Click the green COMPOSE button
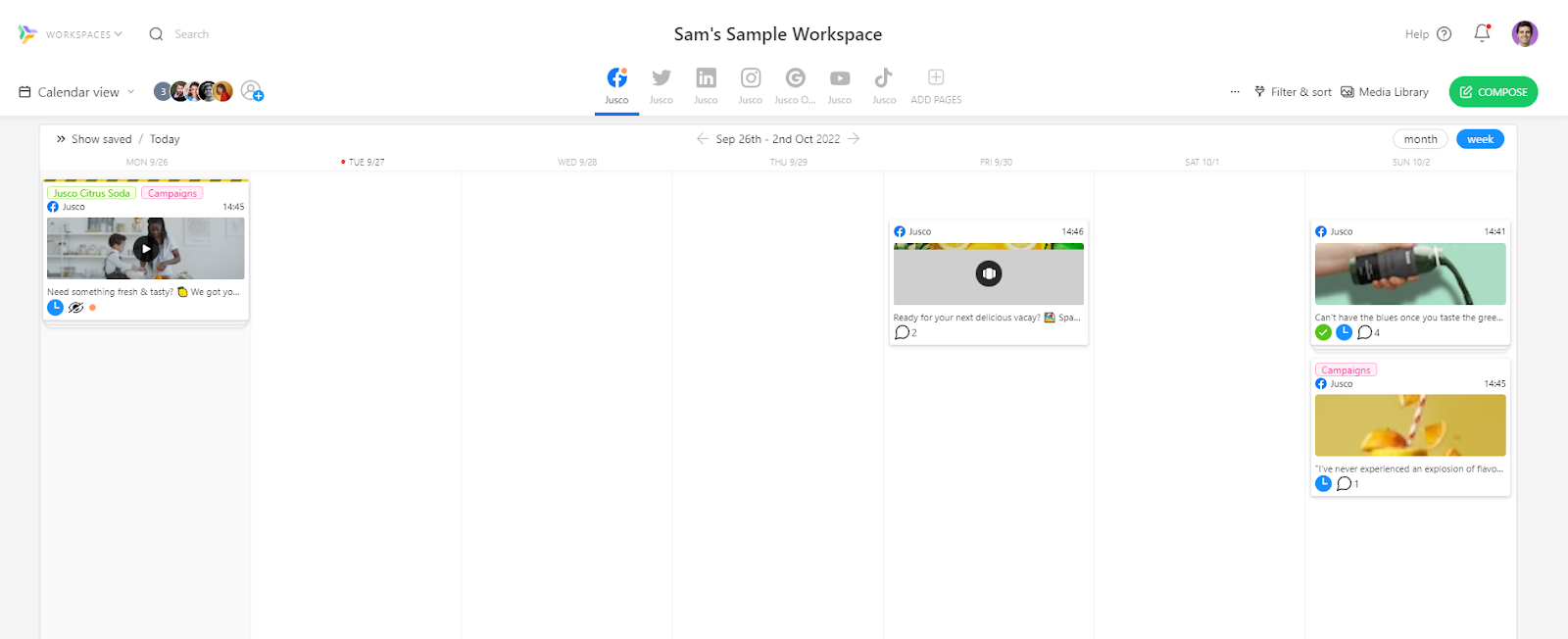This screenshot has height=639, width=1568. [x=1494, y=92]
